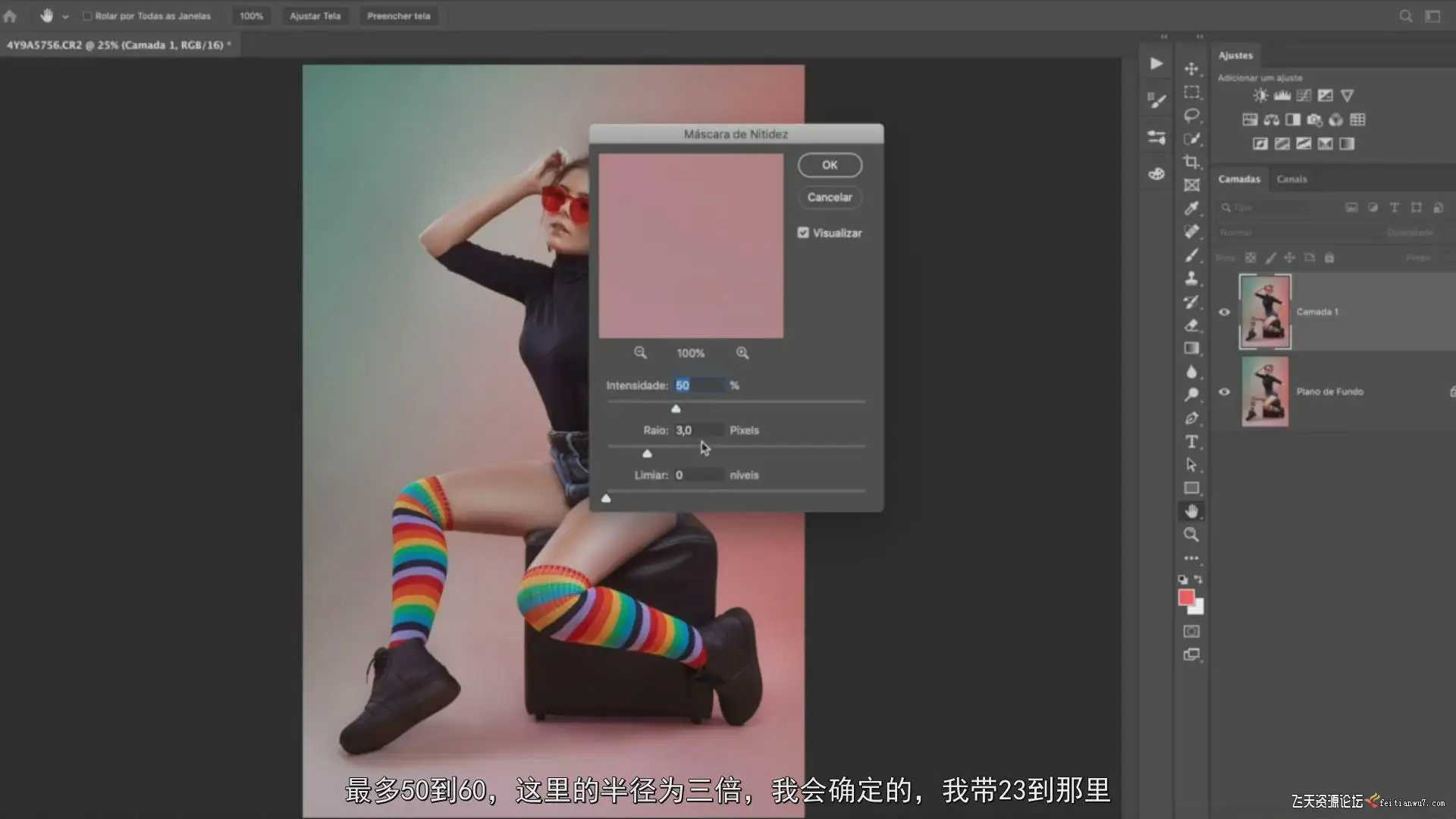Hide the Camada 1 layer
Image resolution: width=1456 pixels, height=819 pixels.
pos(1224,312)
